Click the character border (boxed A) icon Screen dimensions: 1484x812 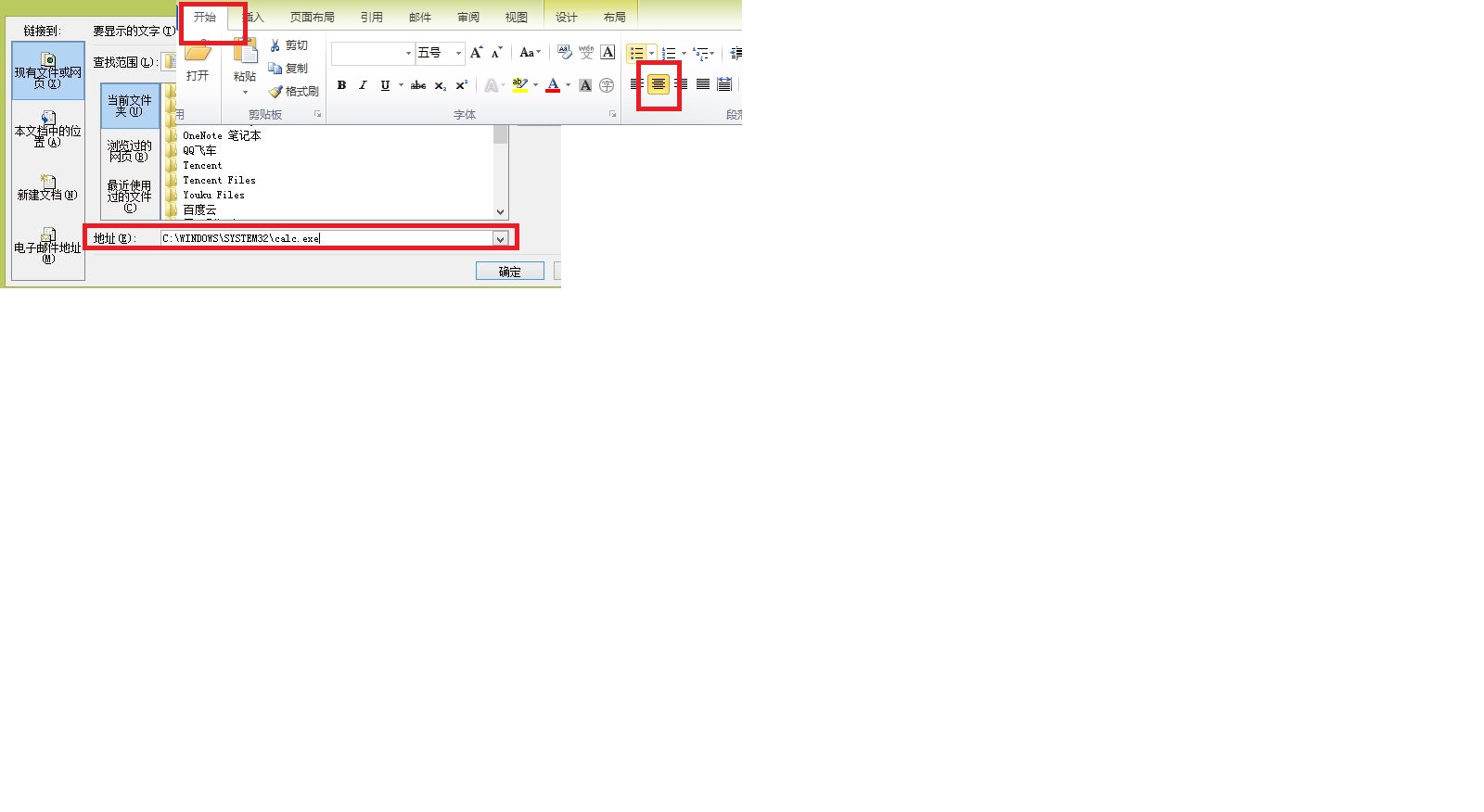pos(608,53)
